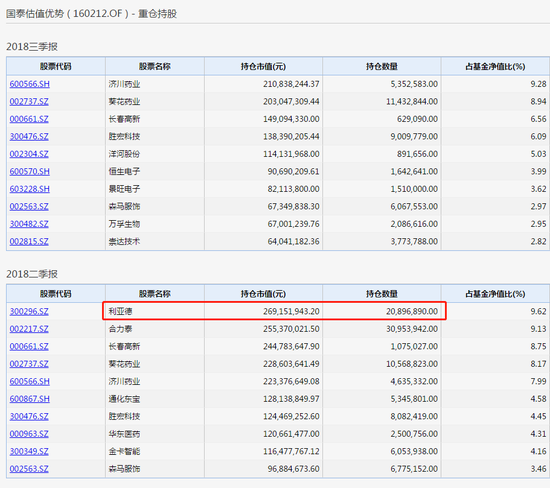Click market value 255,370,021.50

click(291, 329)
